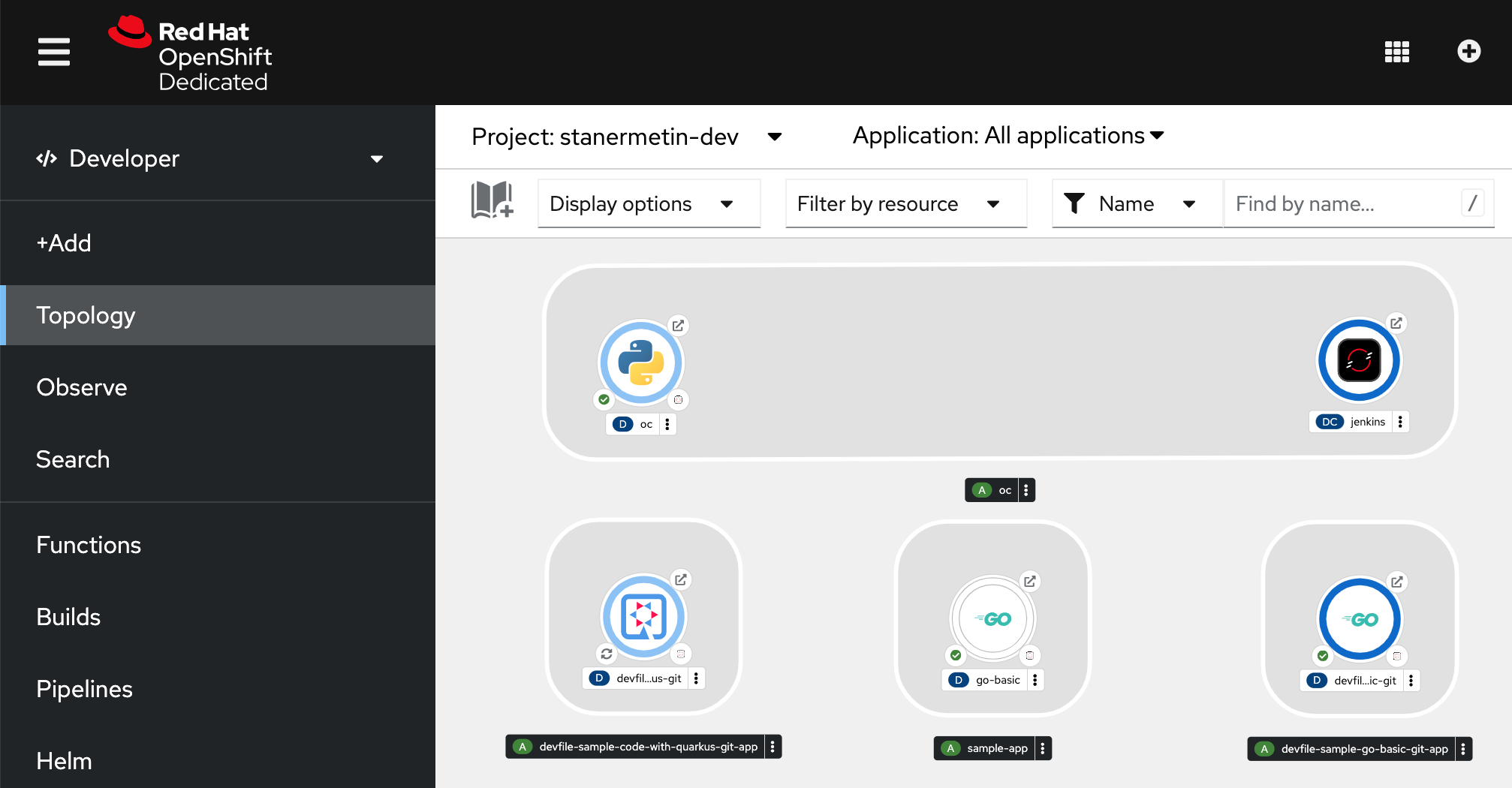Click the plus import icon in header
Viewport: 1512px width, 788px height.
[x=1468, y=52]
